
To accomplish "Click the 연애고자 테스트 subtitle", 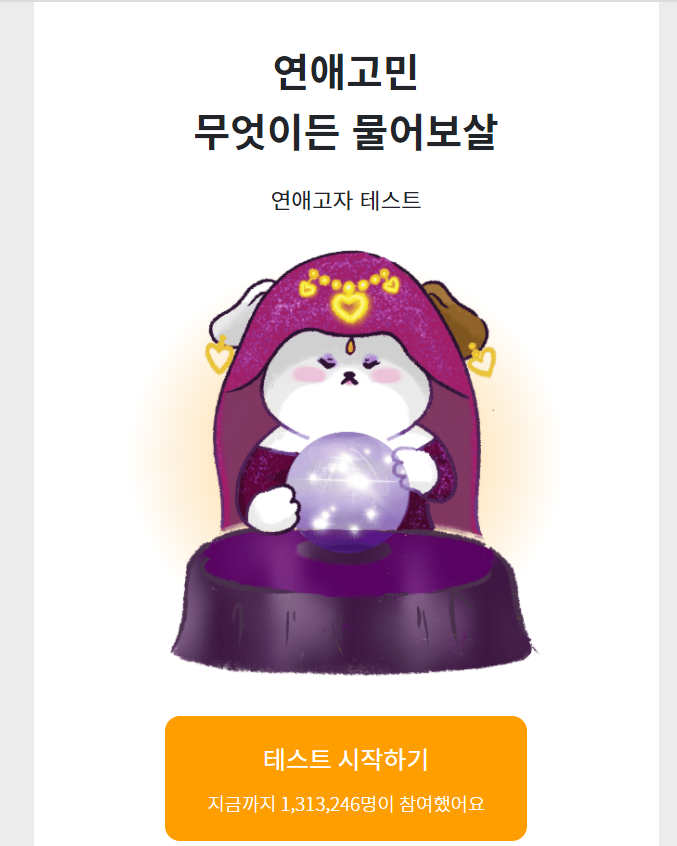I will [x=346, y=200].
